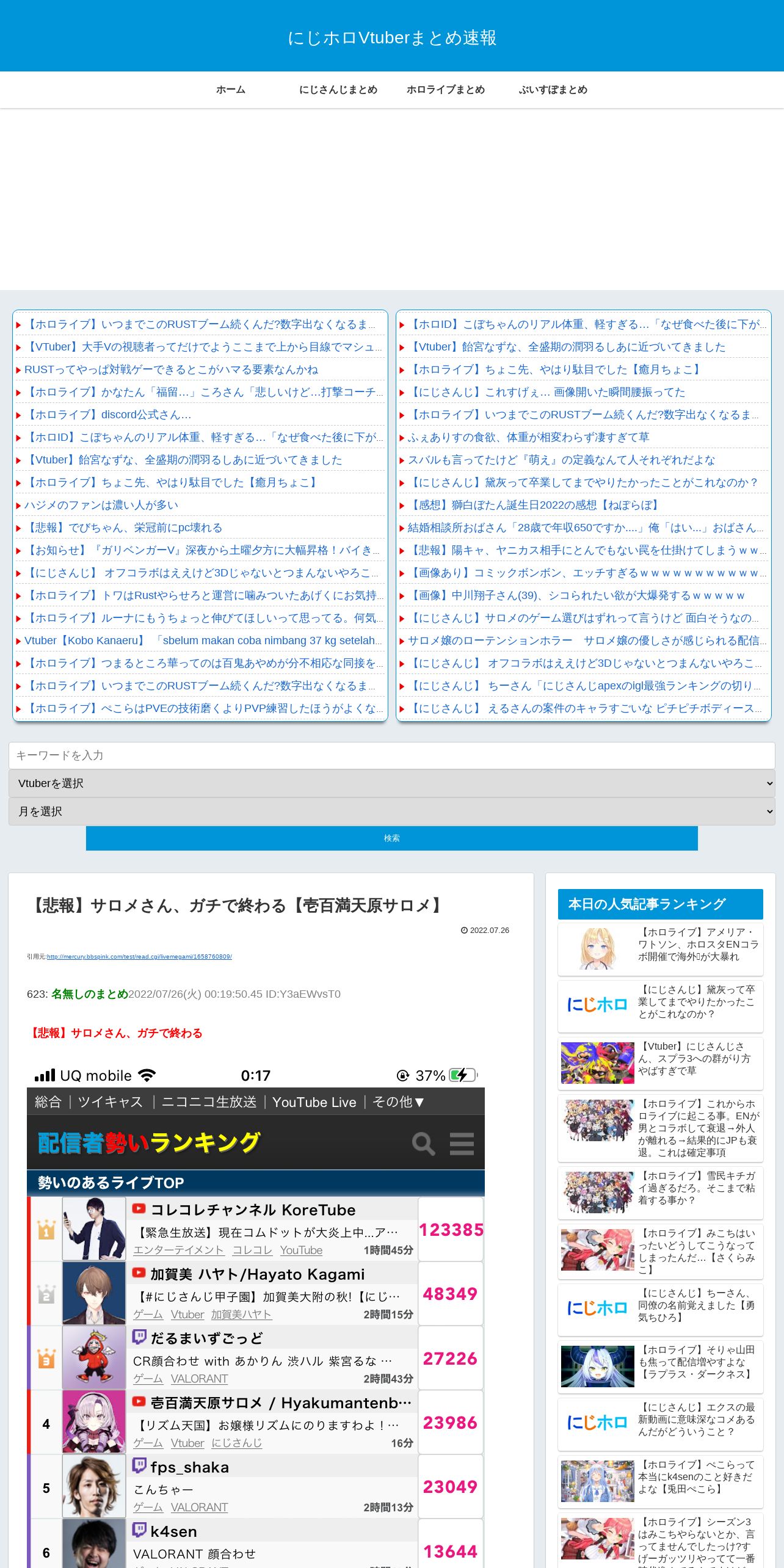Open the mercury.bbspink.com source link

pos(139,957)
